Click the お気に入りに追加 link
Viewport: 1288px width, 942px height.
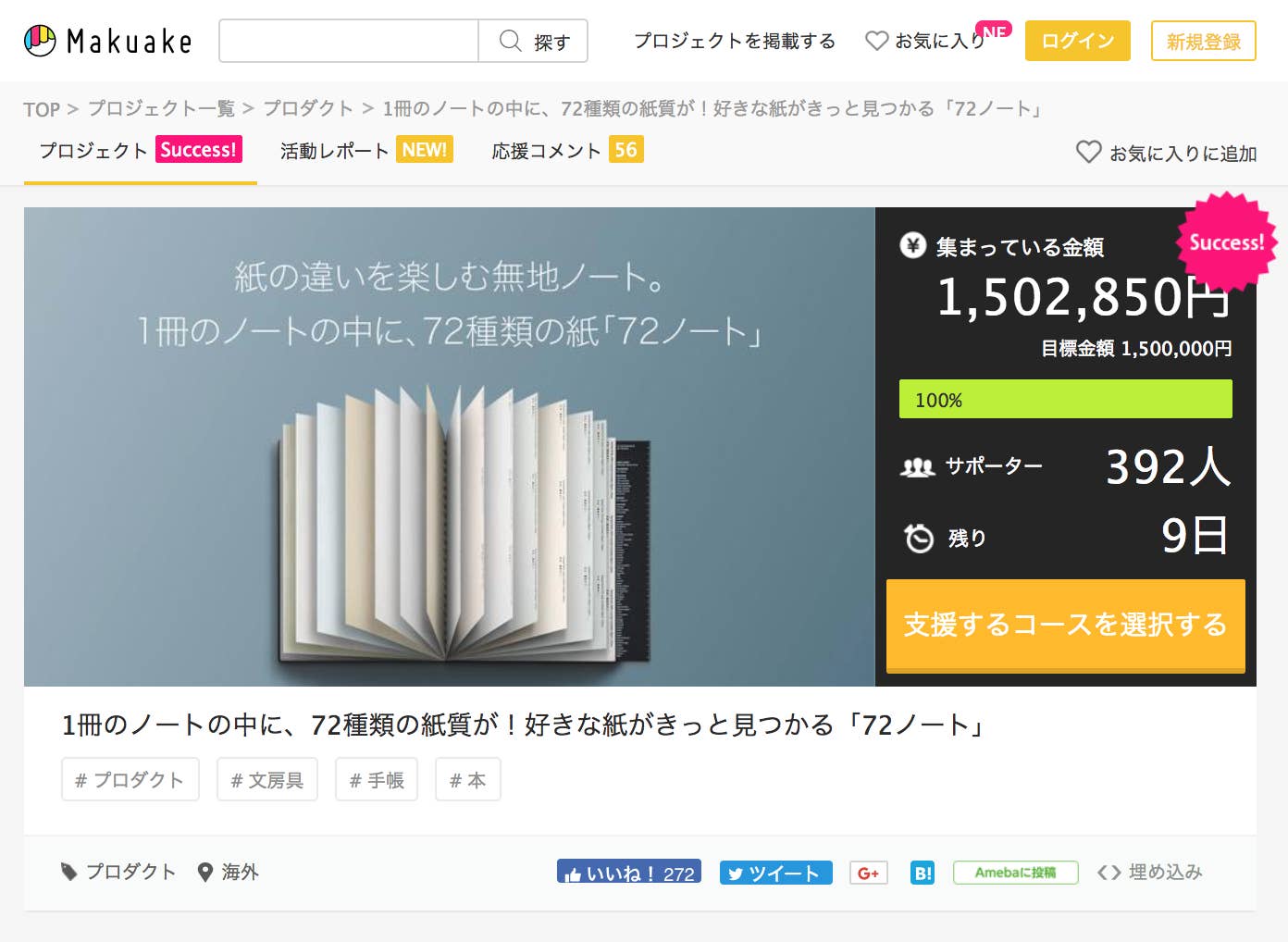pyautogui.click(x=1167, y=153)
